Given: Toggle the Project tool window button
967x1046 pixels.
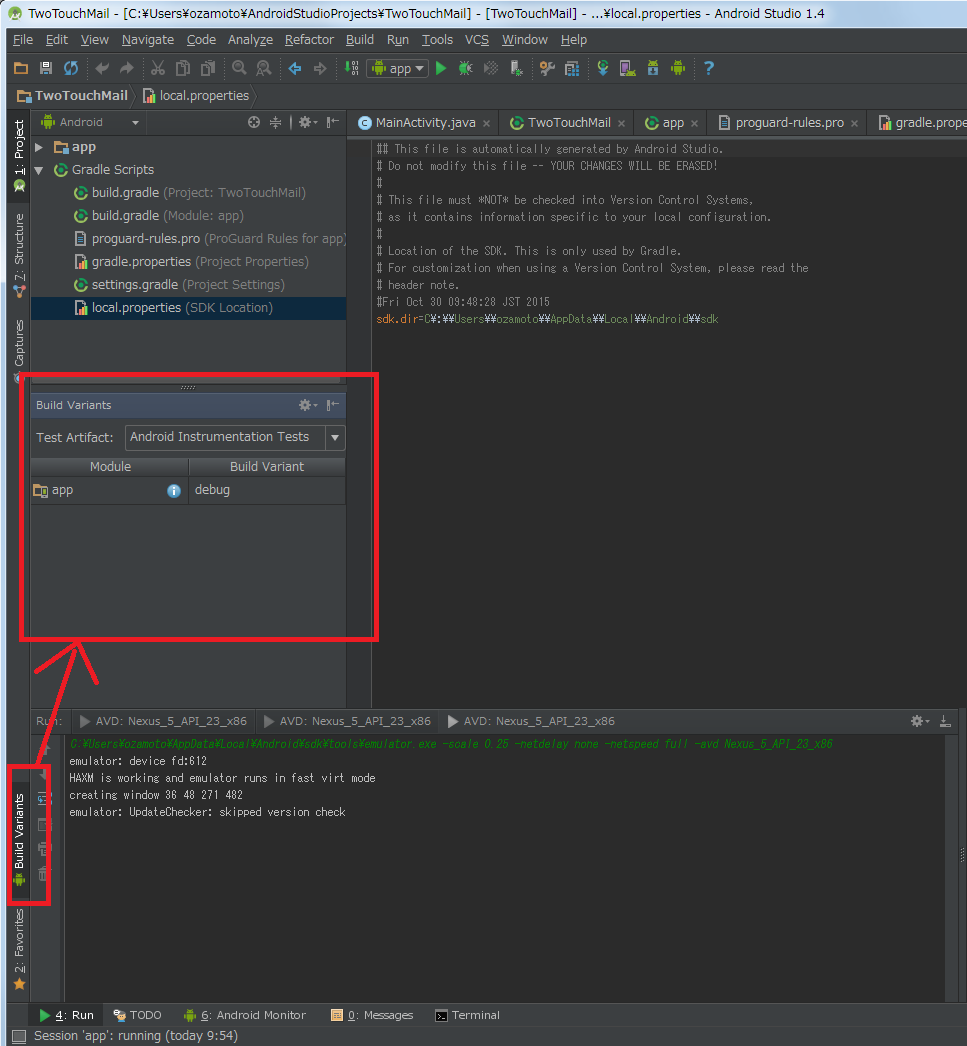Looking at the screenshot, I should point(19,157).
